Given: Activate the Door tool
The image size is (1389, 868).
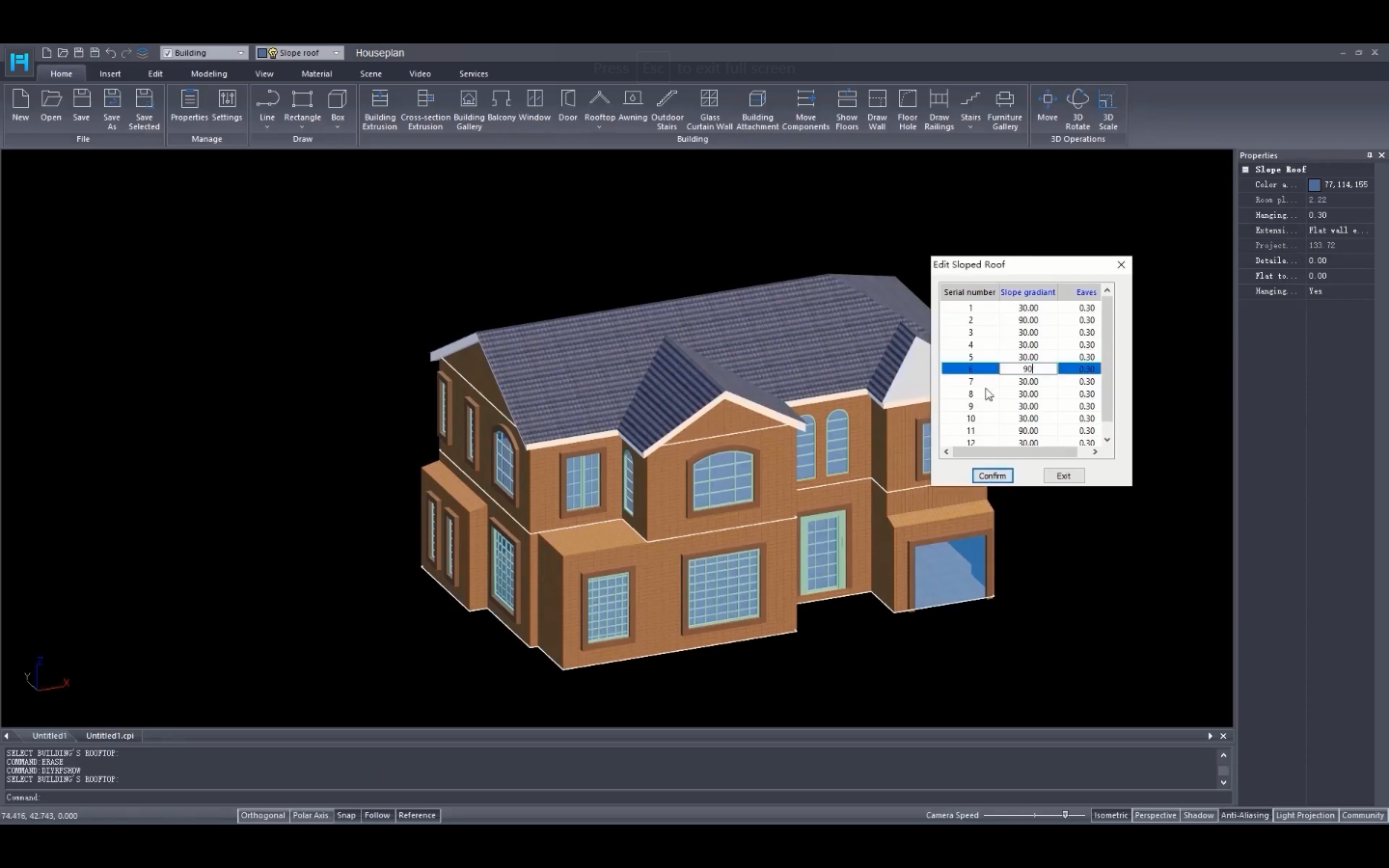Looking at the screenshot, I should 567,106.
